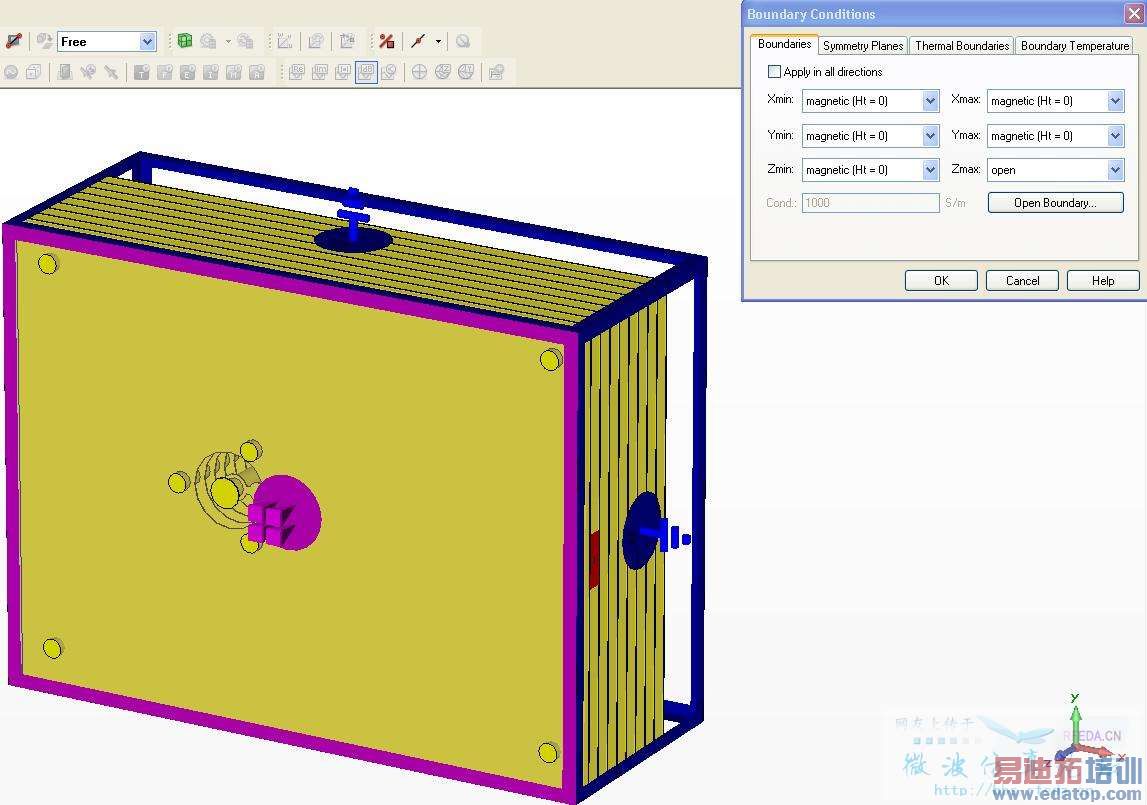Click the red diagonal line pick icon
1147x805 pixels.
coord(418,41)
